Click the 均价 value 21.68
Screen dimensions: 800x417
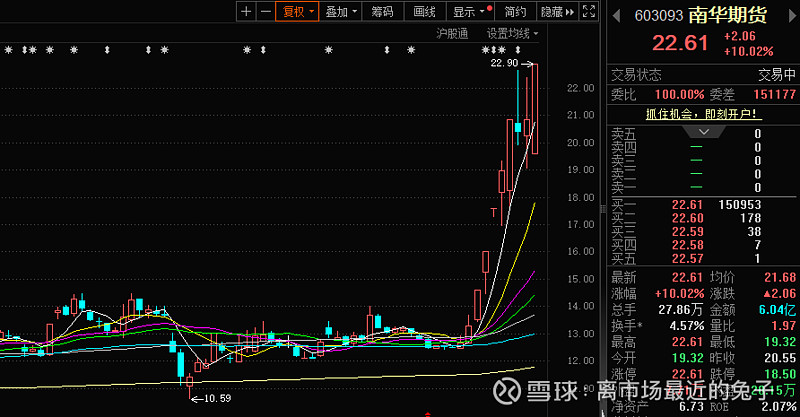pyautogui.click(x=780, y=277)
